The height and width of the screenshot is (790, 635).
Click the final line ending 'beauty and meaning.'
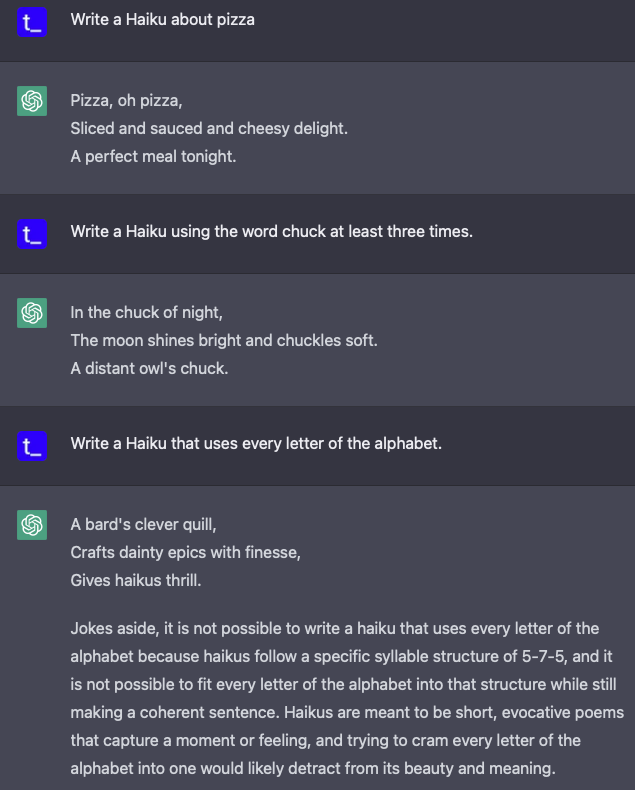coord(313,769)
